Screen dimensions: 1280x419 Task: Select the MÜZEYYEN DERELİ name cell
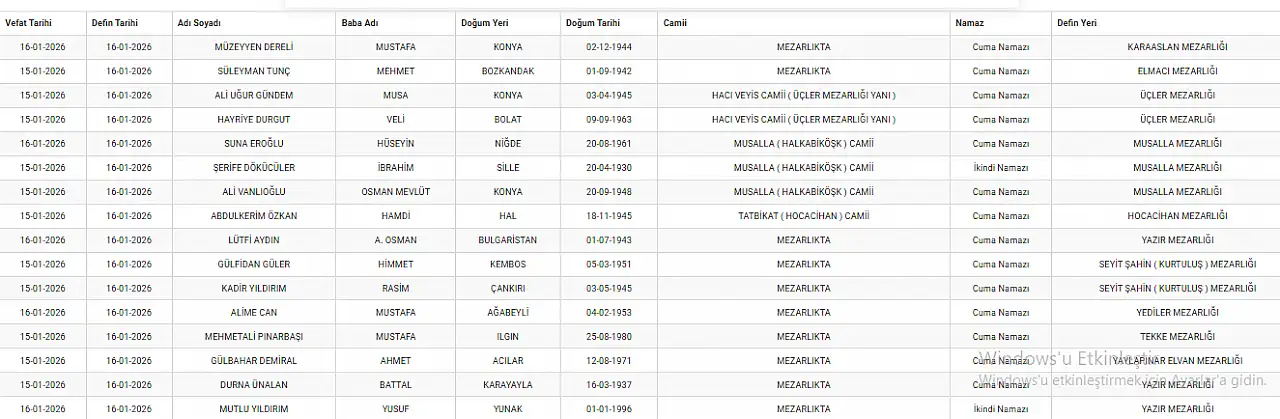click(254, 47)
